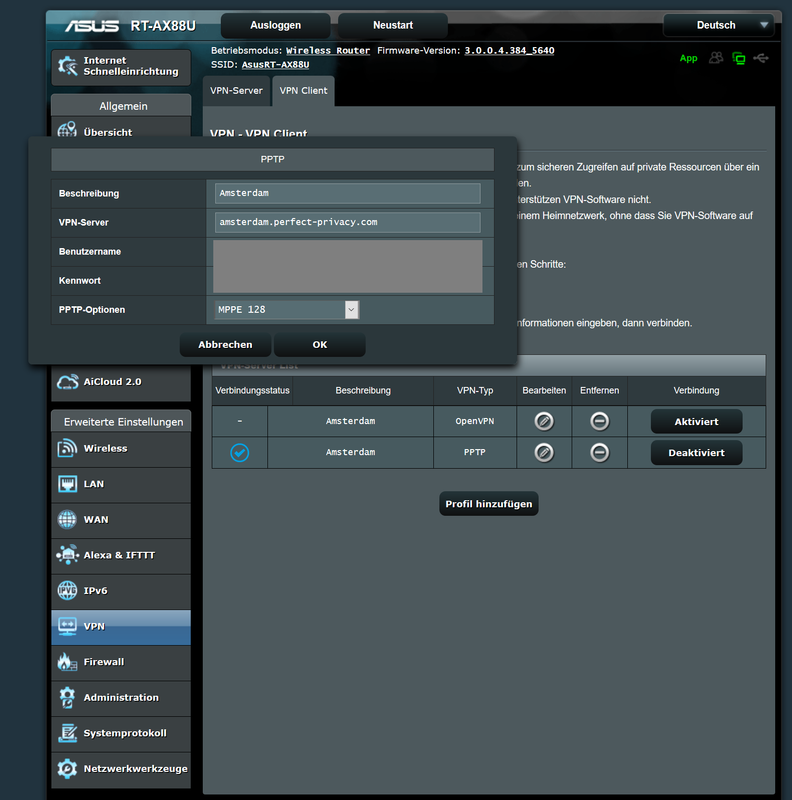Click the AiCloud 2.0 cloud icon
Image resolution: width=792 pixels, height=800 pixels.
pos(67,382)
